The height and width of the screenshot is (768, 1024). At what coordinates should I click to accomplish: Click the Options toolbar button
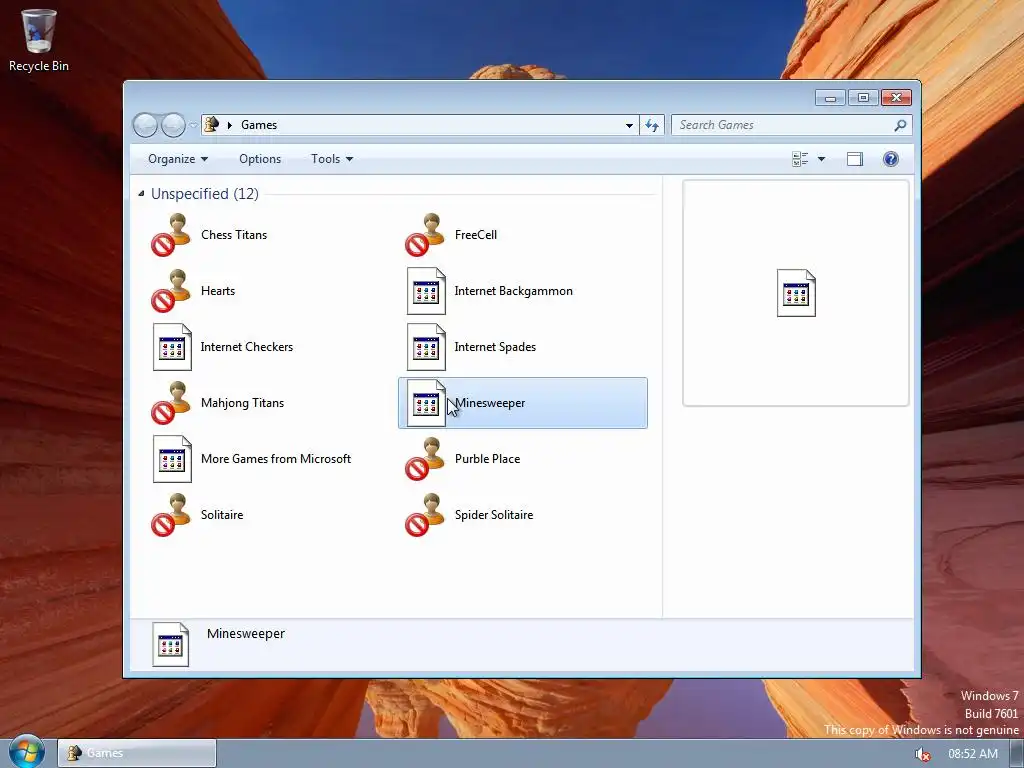[260, 159]
